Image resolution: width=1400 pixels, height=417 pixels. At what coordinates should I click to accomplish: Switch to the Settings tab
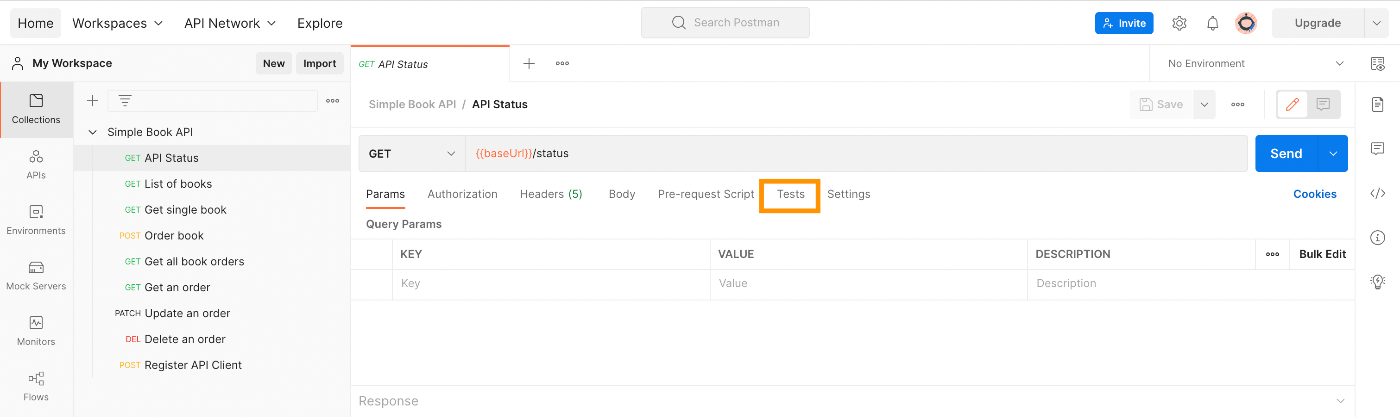click(x=849, y=194)
